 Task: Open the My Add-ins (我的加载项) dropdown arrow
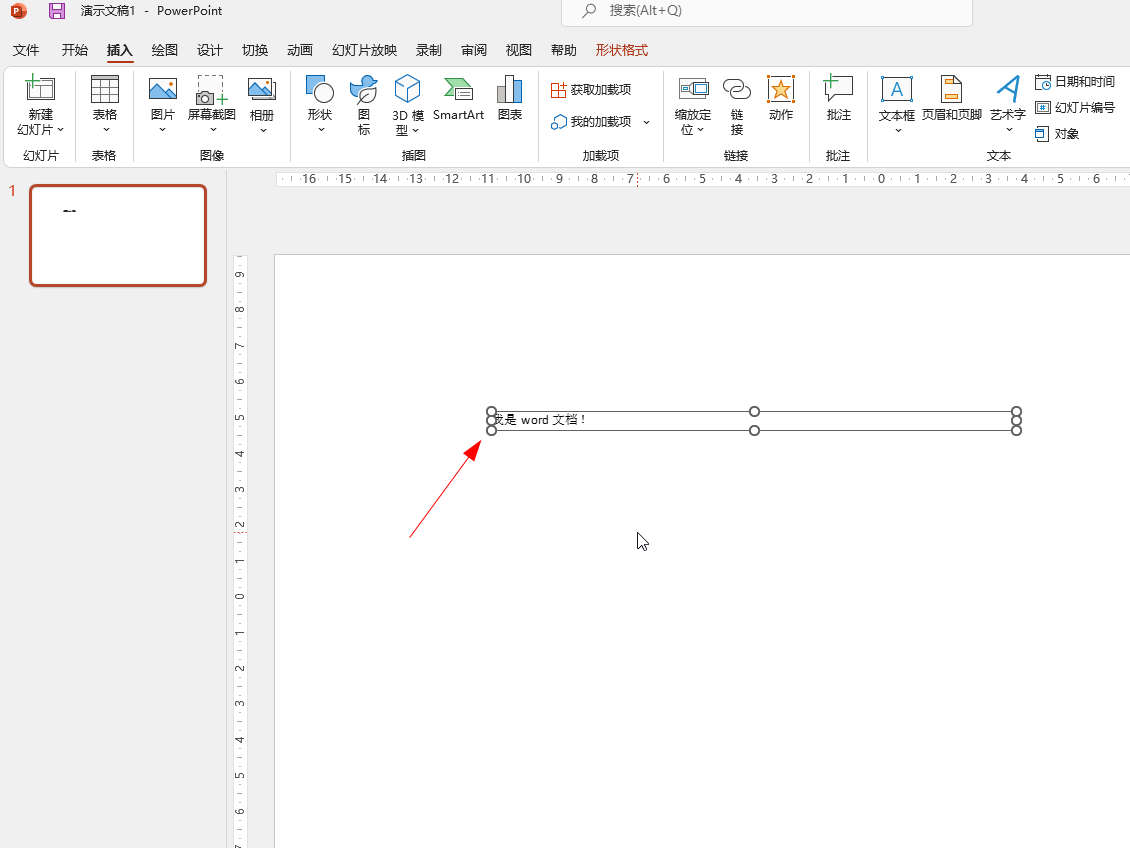646,122
